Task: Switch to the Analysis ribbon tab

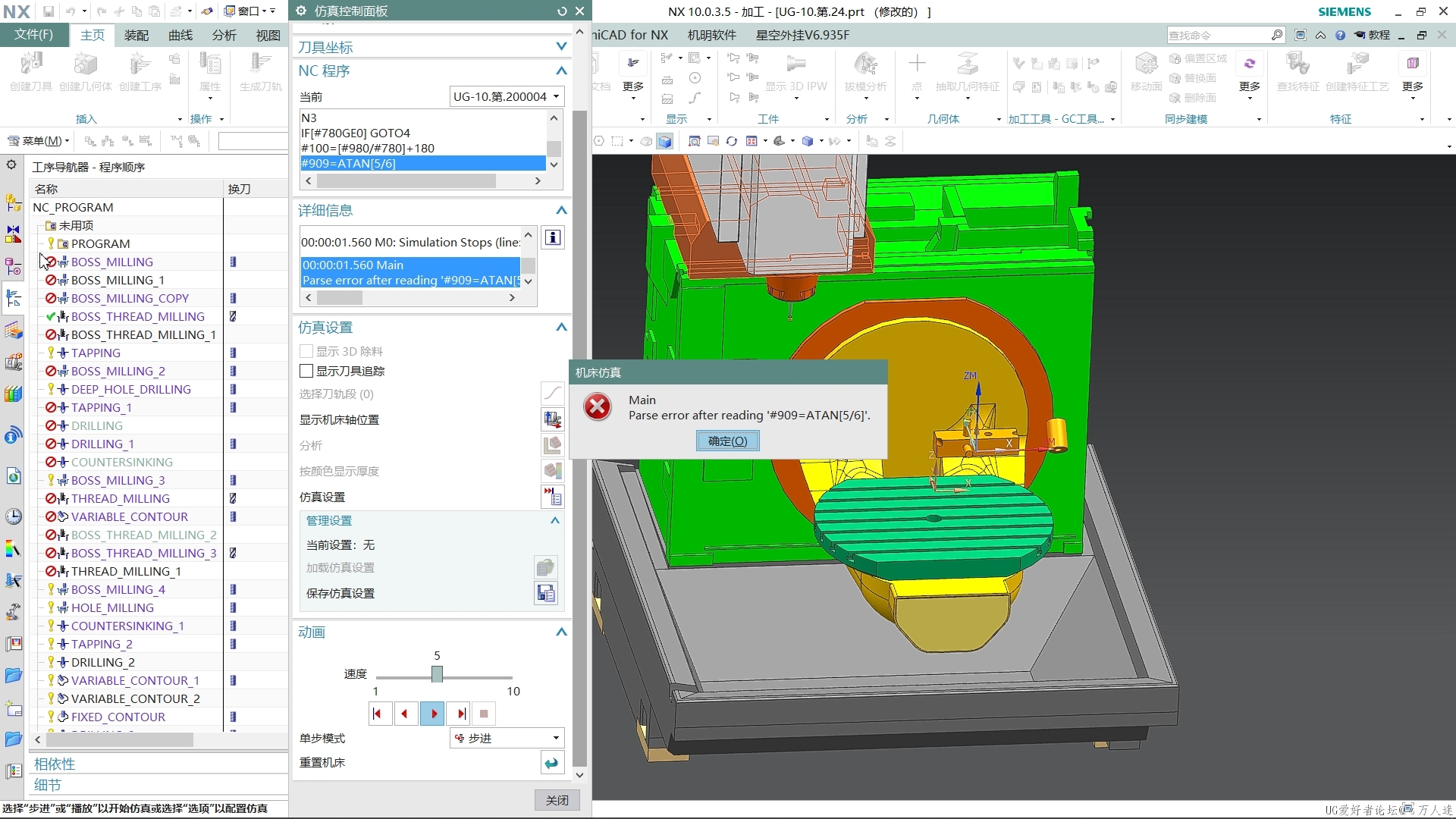Action: (x=224, y=35)
